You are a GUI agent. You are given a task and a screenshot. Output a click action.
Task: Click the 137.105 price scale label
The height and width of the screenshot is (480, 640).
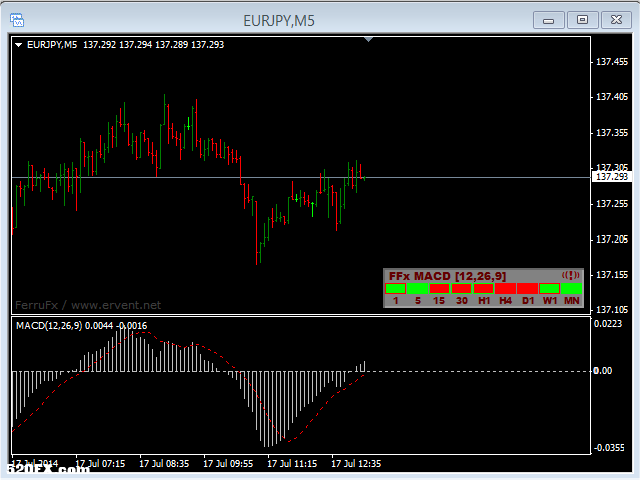pyautogui.click(x=612, y=310)
